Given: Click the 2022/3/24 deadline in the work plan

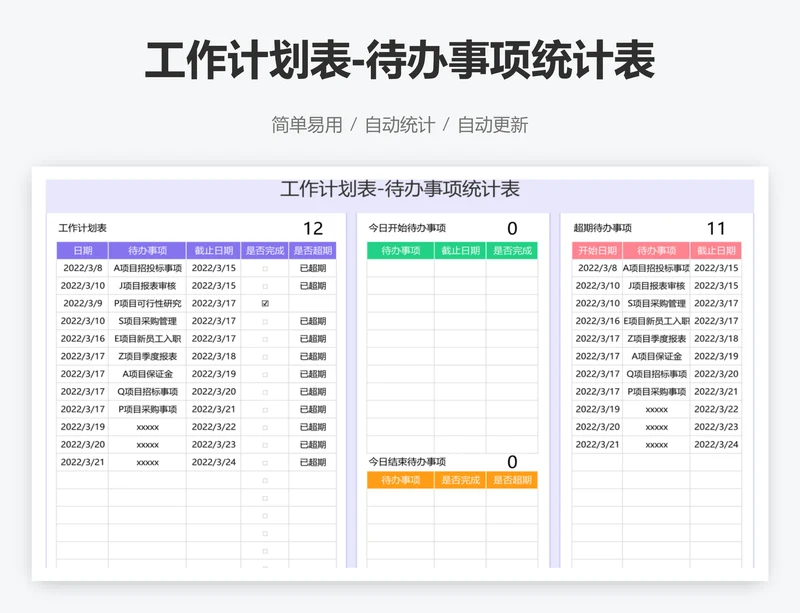Looking at the screenshot, I should point(213,462).
